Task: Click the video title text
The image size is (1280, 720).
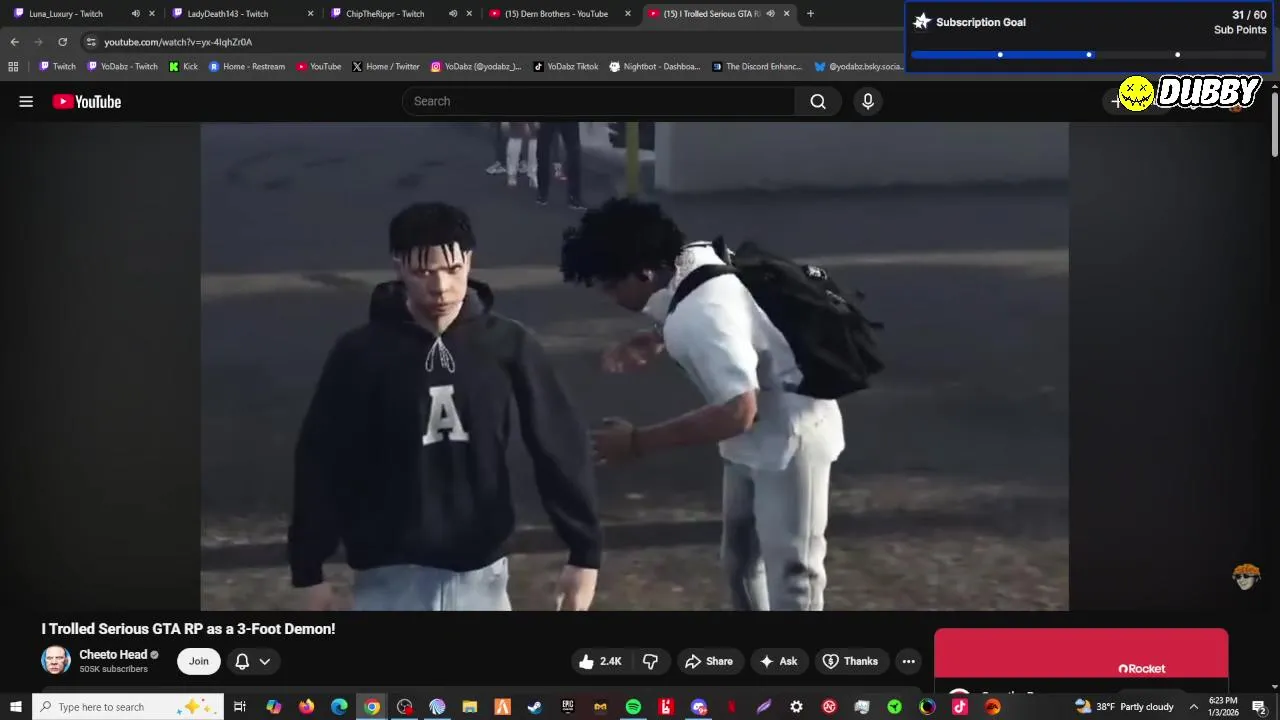Action: coord(188,629)
